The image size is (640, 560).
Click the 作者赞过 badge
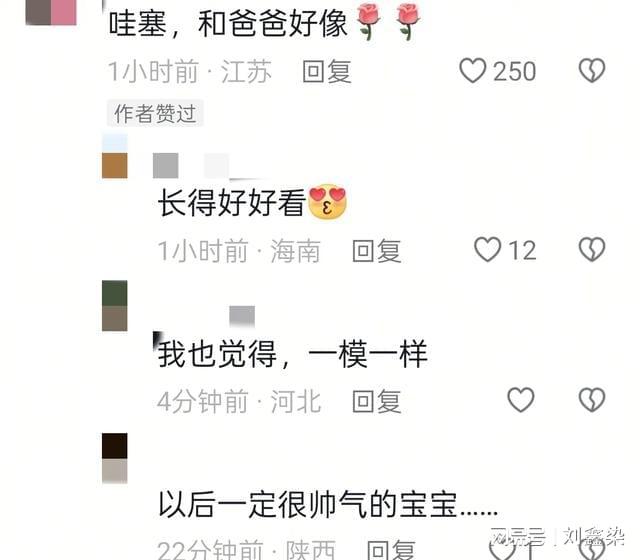pos(155,113)
